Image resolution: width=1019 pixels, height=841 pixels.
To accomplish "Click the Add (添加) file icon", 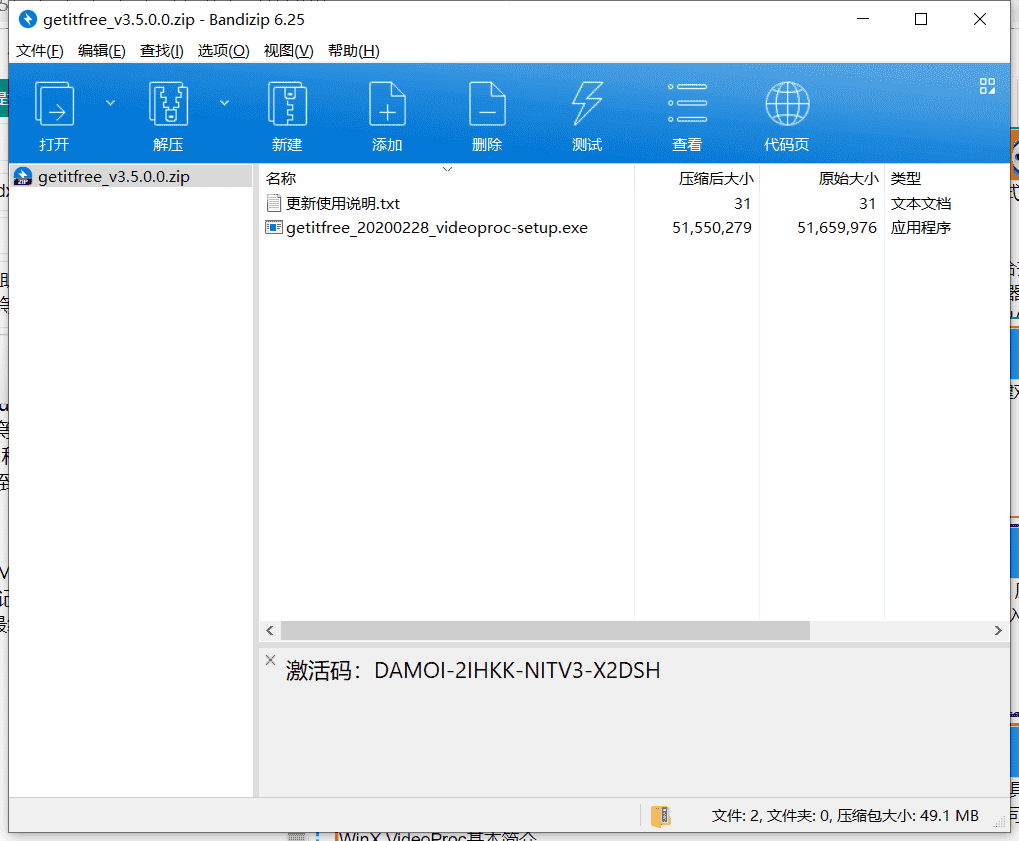I will (x=387, y=103).
